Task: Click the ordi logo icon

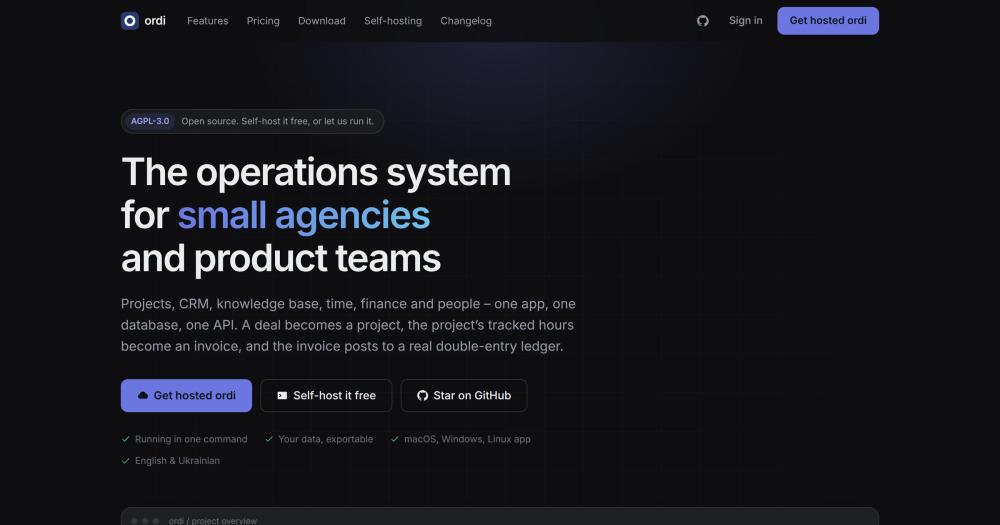Action: pyautogui.click(x=130, y=21)
